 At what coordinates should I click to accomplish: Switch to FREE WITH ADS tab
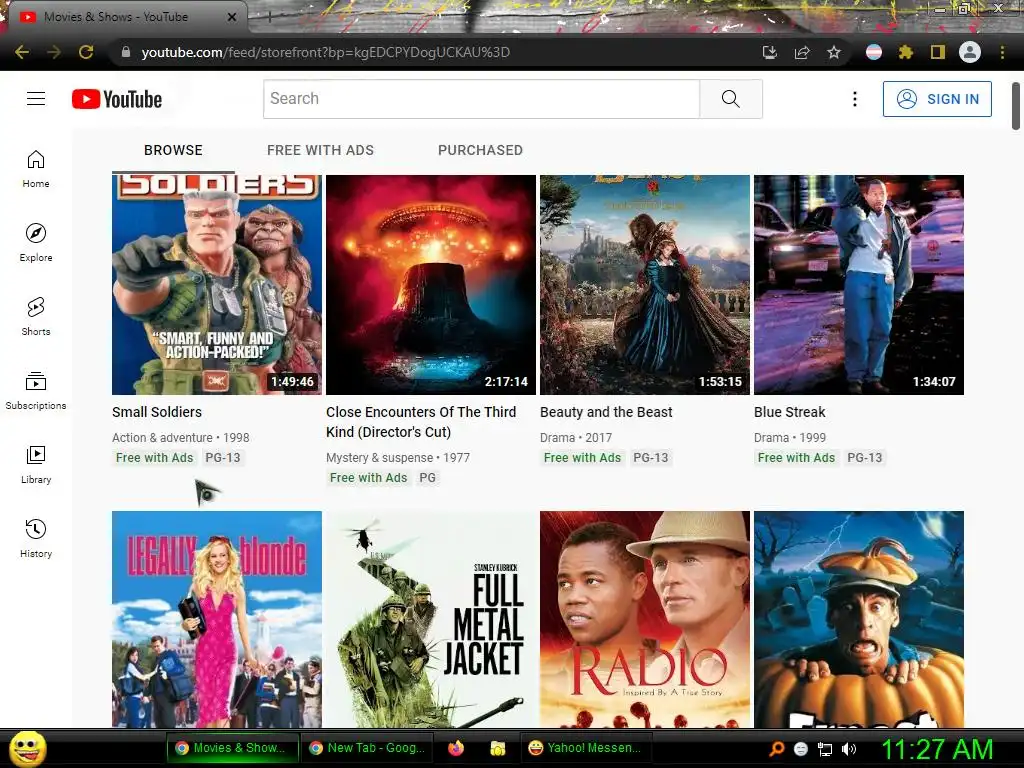click(320, 150)
